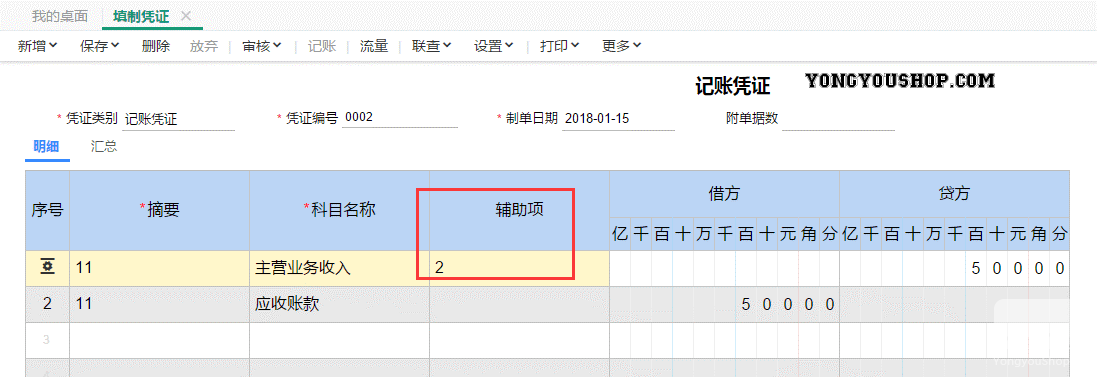Screen dimensions: 1097x377
Task: Open the 设置 dropdown menu
Action: click(494, 46)
